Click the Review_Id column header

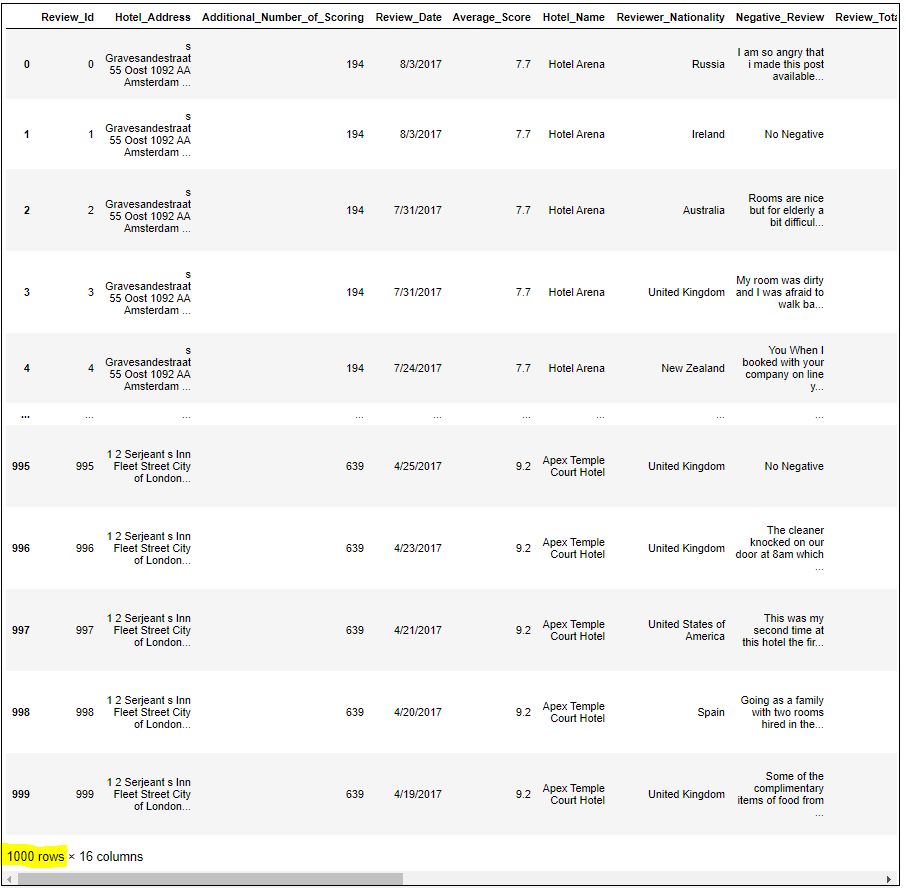point(67,17)
